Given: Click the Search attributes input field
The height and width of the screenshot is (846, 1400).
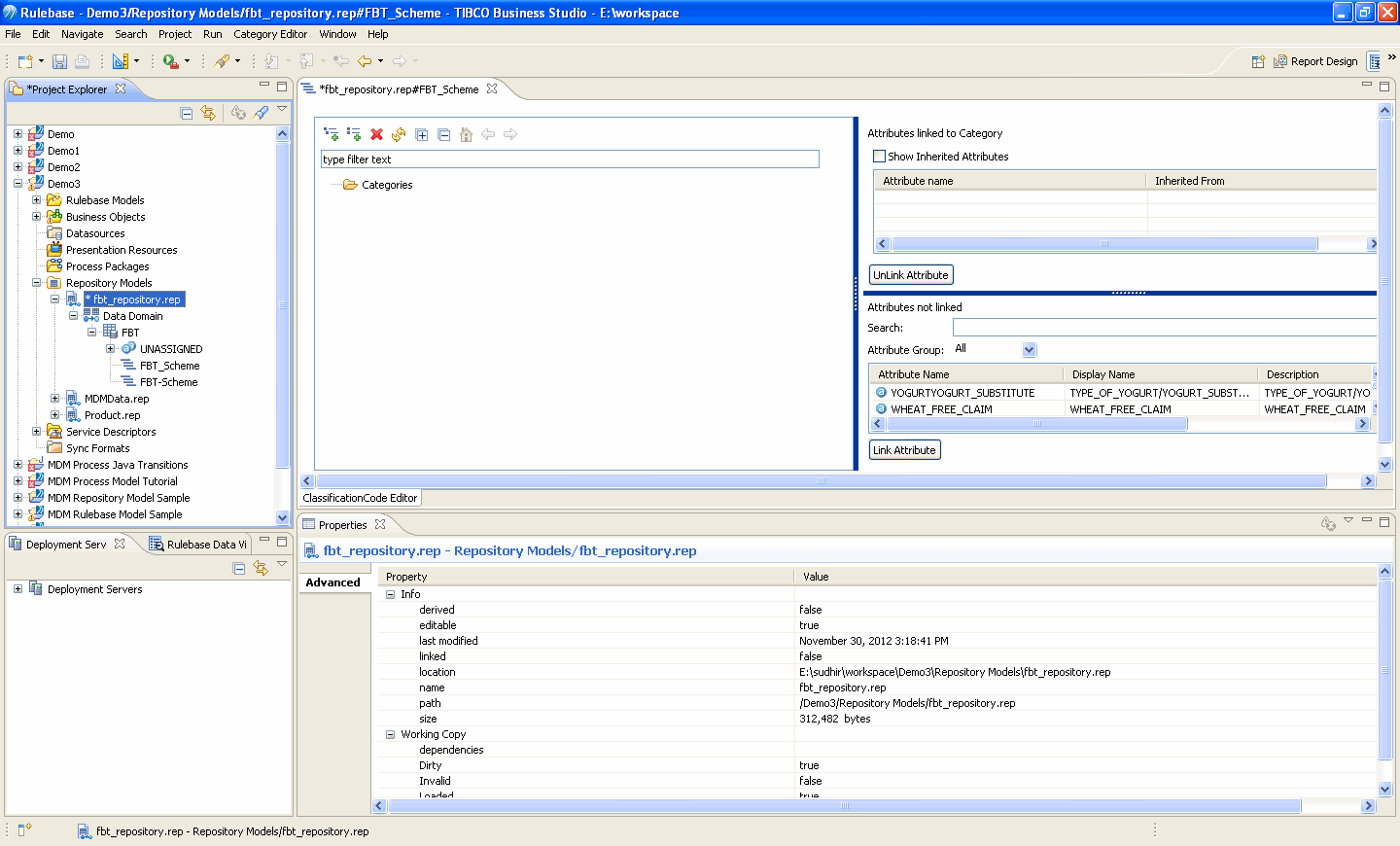Looking at the screenshot, I should pyautogui.click(x=1165, y=328).
